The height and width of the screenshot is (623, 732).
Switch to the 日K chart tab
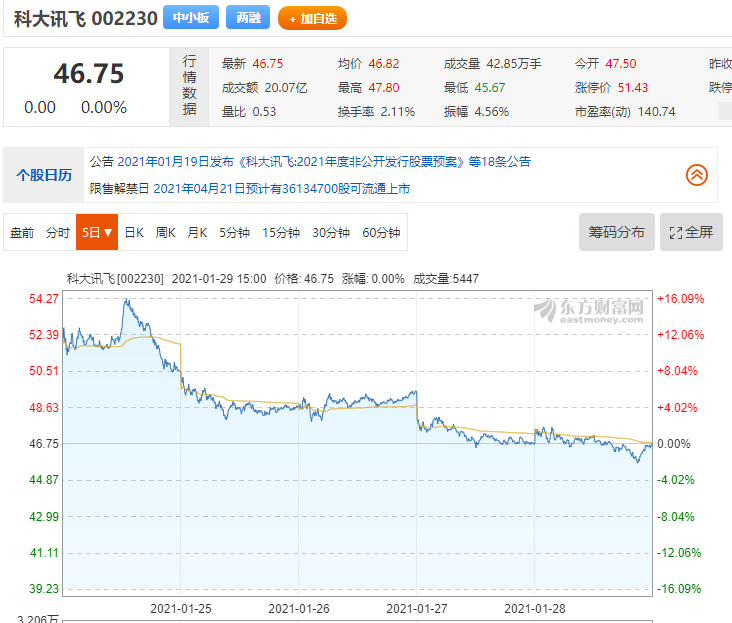(x=134, y=232)
